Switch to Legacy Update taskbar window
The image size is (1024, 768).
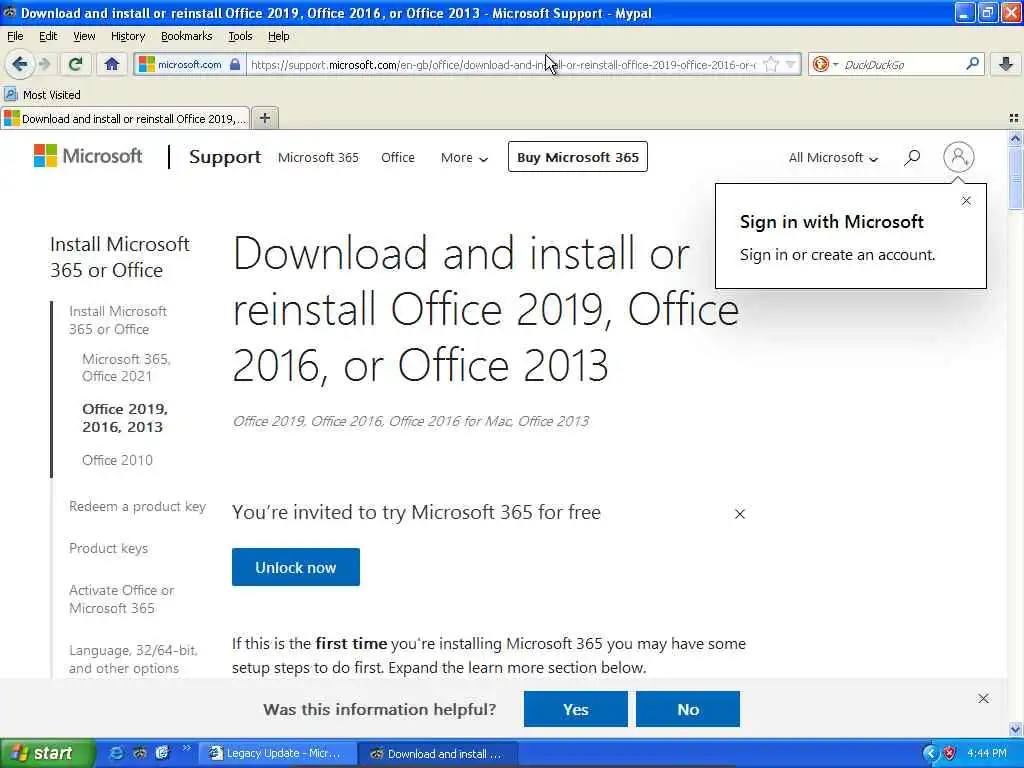point(276,754)
